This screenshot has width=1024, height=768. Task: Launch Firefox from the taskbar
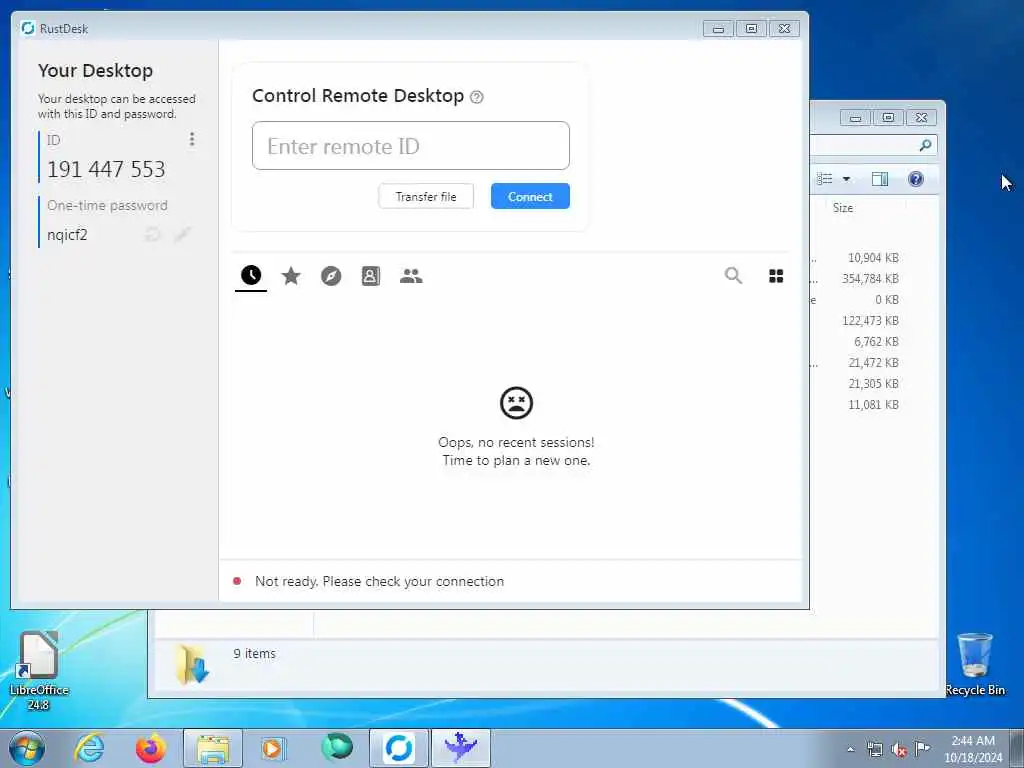pos(150,748)
